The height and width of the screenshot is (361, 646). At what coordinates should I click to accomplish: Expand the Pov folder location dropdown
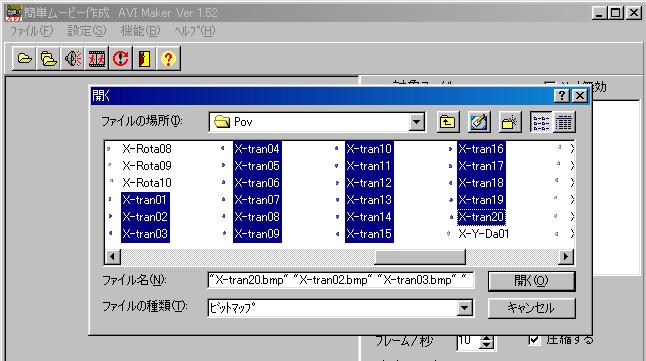417,122
